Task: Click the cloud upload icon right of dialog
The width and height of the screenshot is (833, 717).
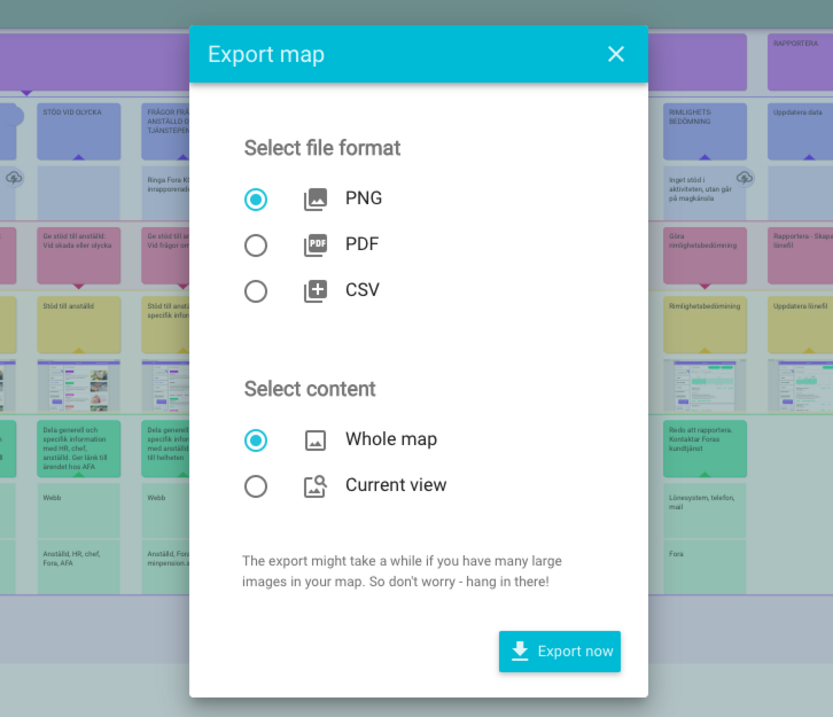Action: click(x=744, y=177)
